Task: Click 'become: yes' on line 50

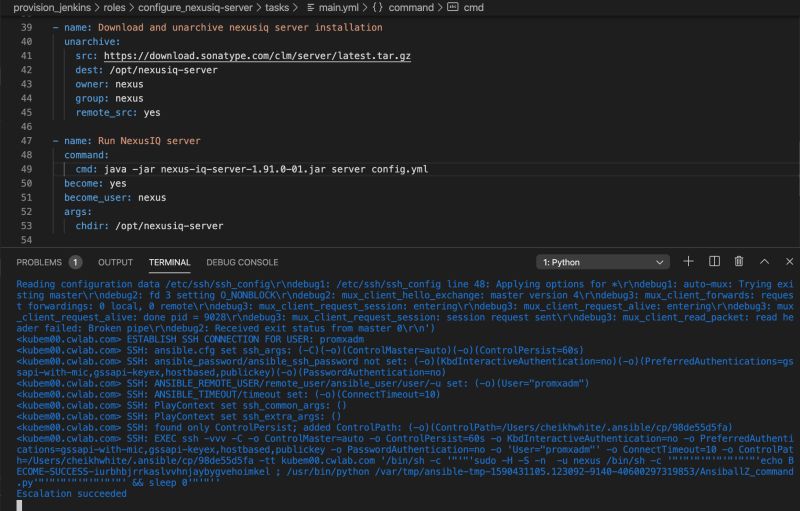Action: click(x=95, y=183)
